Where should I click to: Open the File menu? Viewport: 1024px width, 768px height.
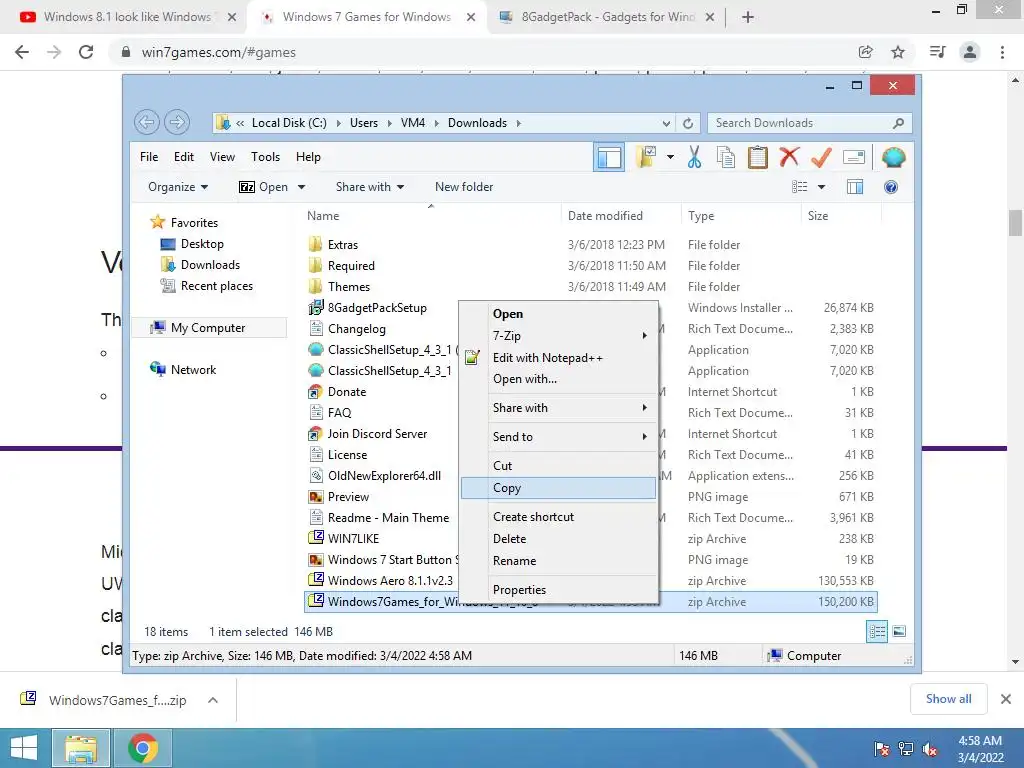(149, 157)
